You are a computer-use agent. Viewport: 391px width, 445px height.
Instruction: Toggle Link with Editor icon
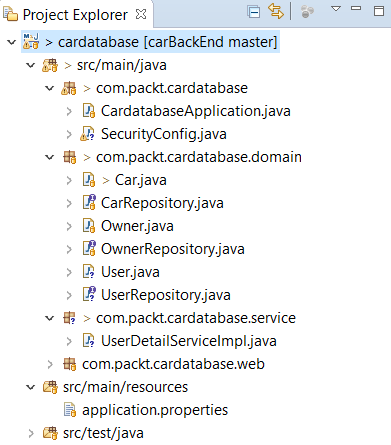[276, 11]
